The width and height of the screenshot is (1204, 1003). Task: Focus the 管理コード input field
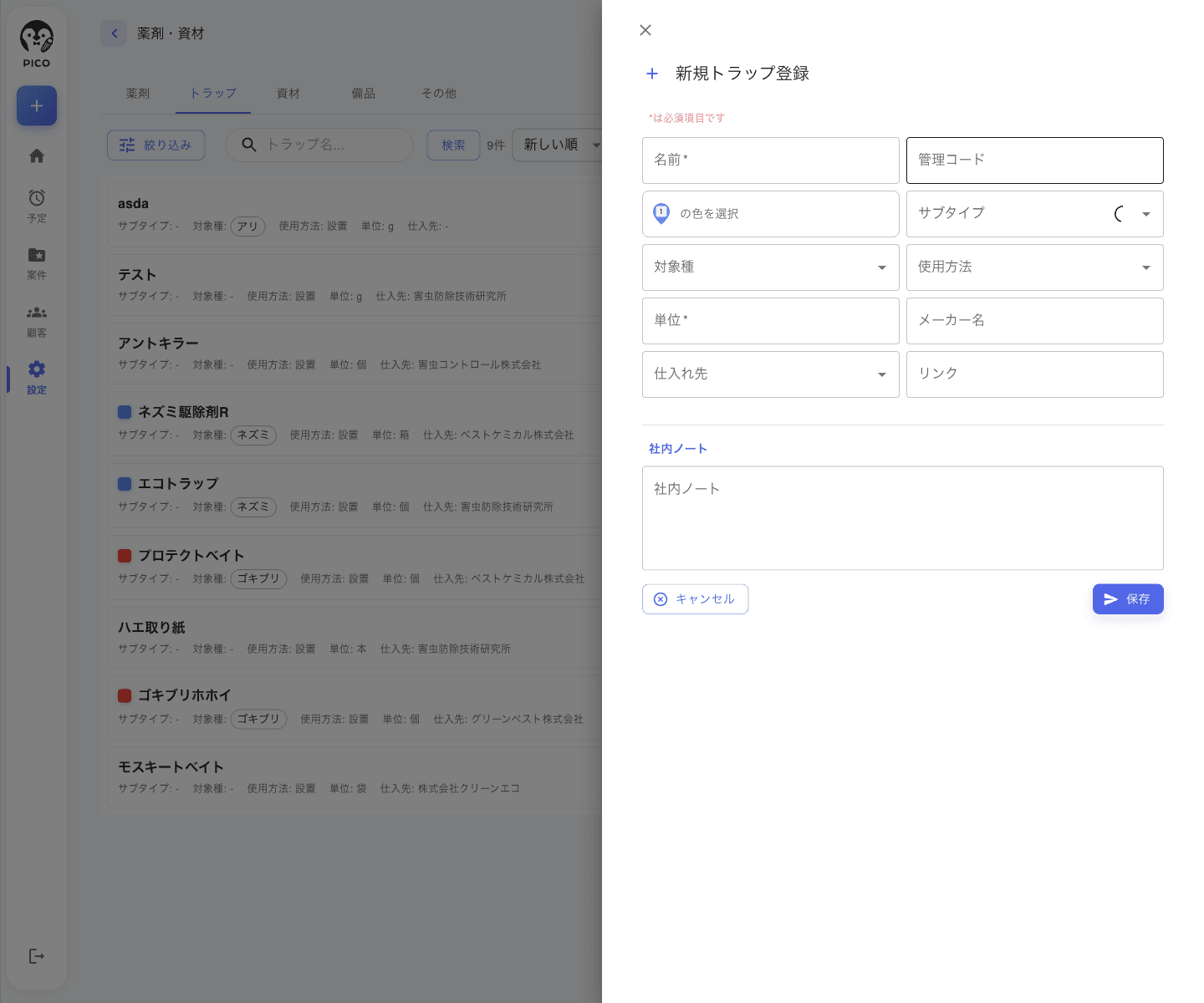(1035, 160)
